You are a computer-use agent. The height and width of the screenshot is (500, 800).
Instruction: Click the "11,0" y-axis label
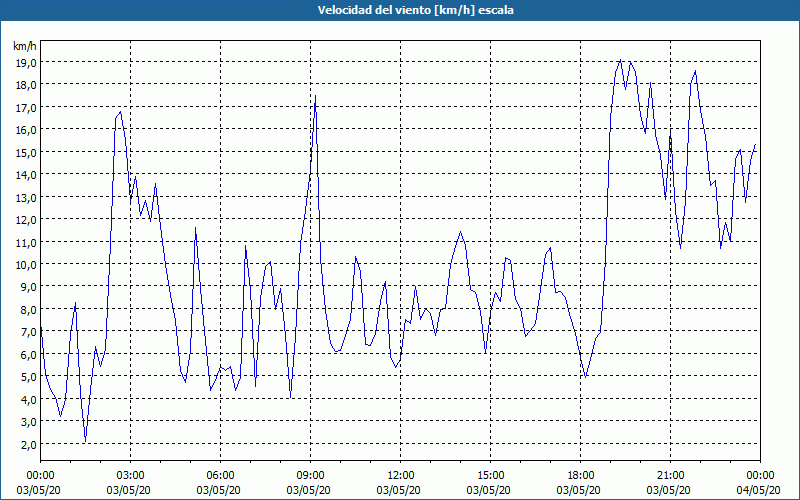[26, 242]
